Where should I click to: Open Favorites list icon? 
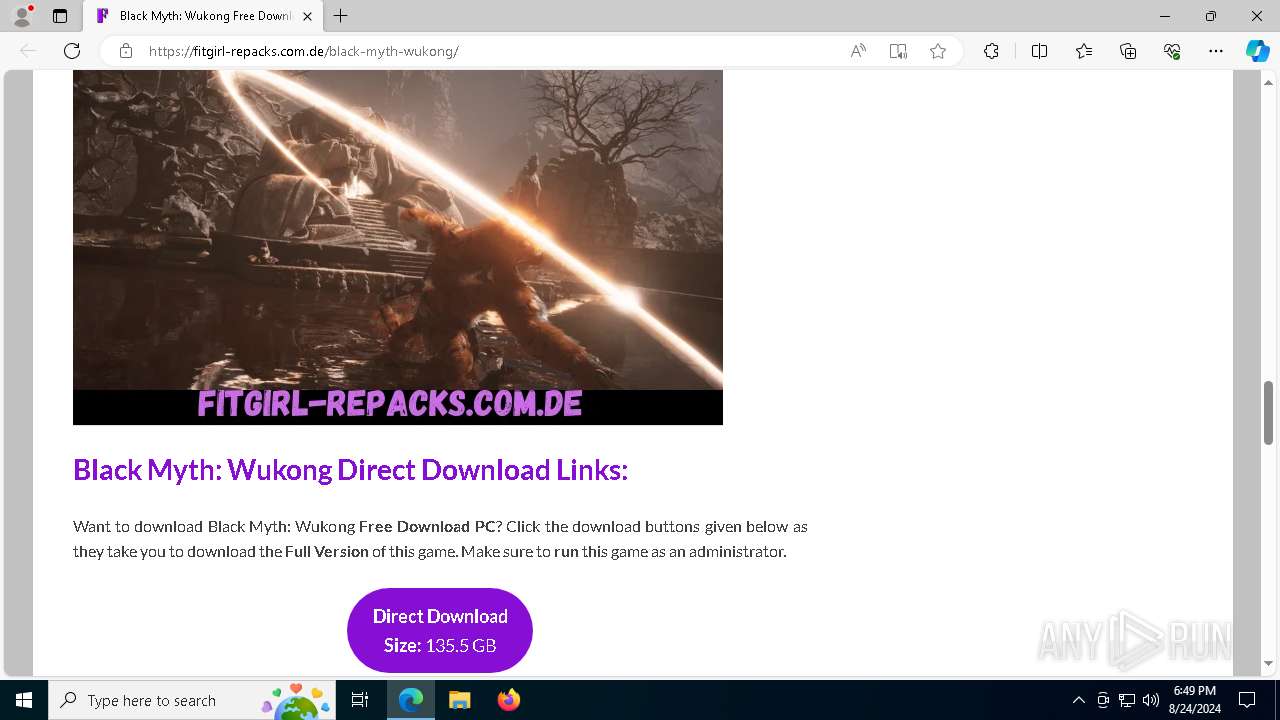click(x=1084, y=51)
